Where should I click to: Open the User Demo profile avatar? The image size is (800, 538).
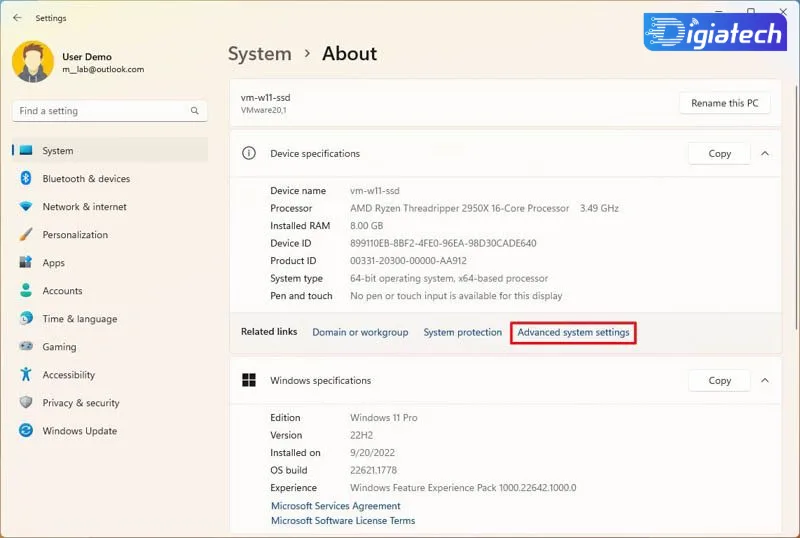click(x=33, y=62)
